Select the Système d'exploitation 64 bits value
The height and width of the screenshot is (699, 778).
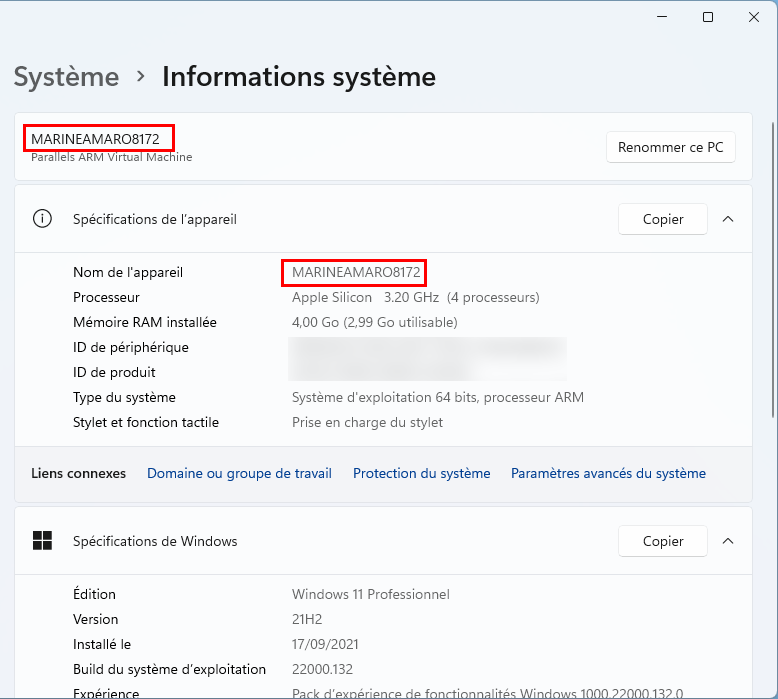(438, 397)
